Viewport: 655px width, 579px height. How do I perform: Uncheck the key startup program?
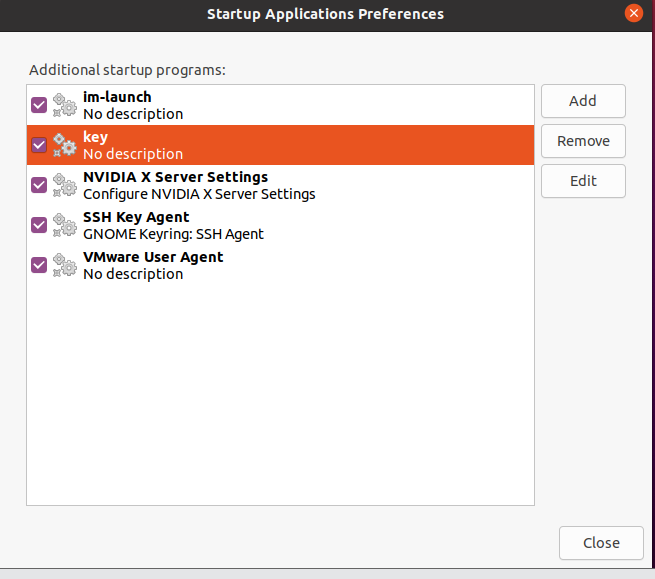(39, 145)
